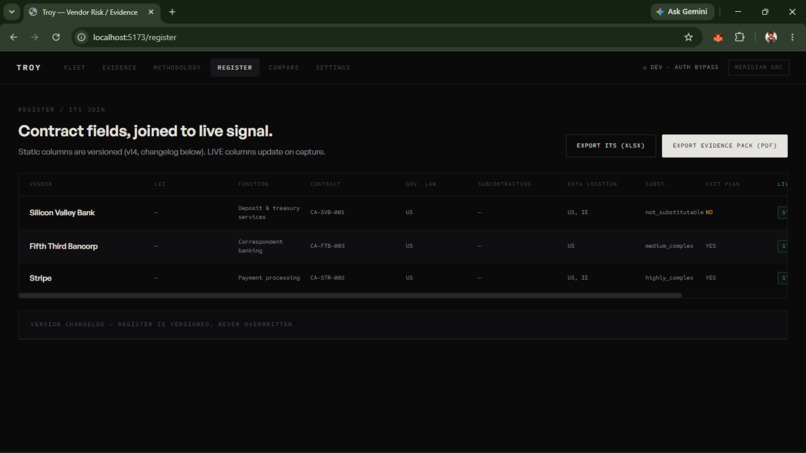Viewport: 806px width, 453px height.
Task: Click the Function column header
Action: [x=253, y=184]
